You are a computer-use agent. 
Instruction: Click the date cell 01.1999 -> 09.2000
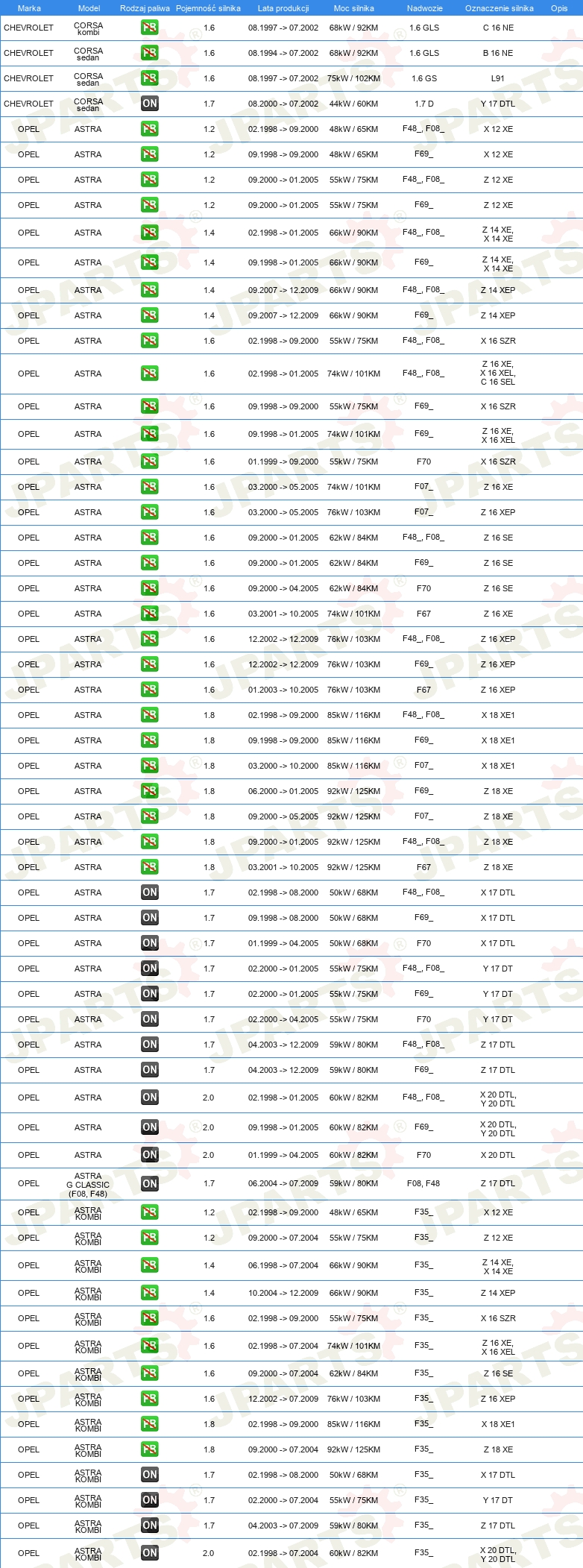click(283, 462)
